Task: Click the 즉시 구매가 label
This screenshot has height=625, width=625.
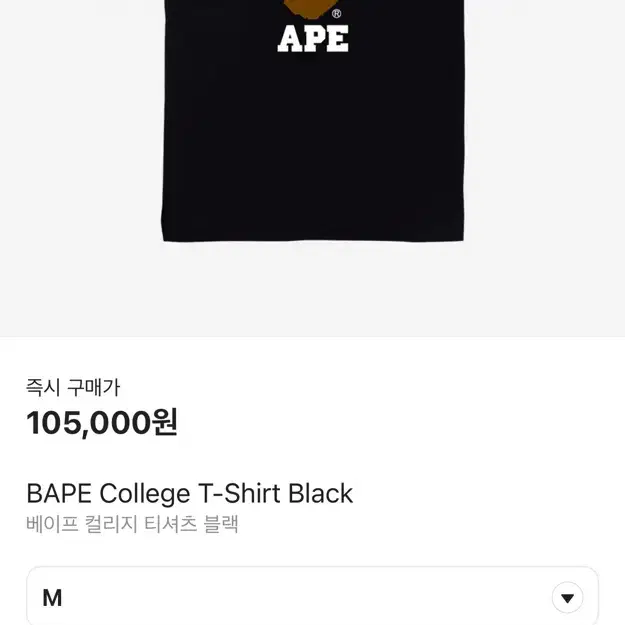Action: [x=73, y=387]
